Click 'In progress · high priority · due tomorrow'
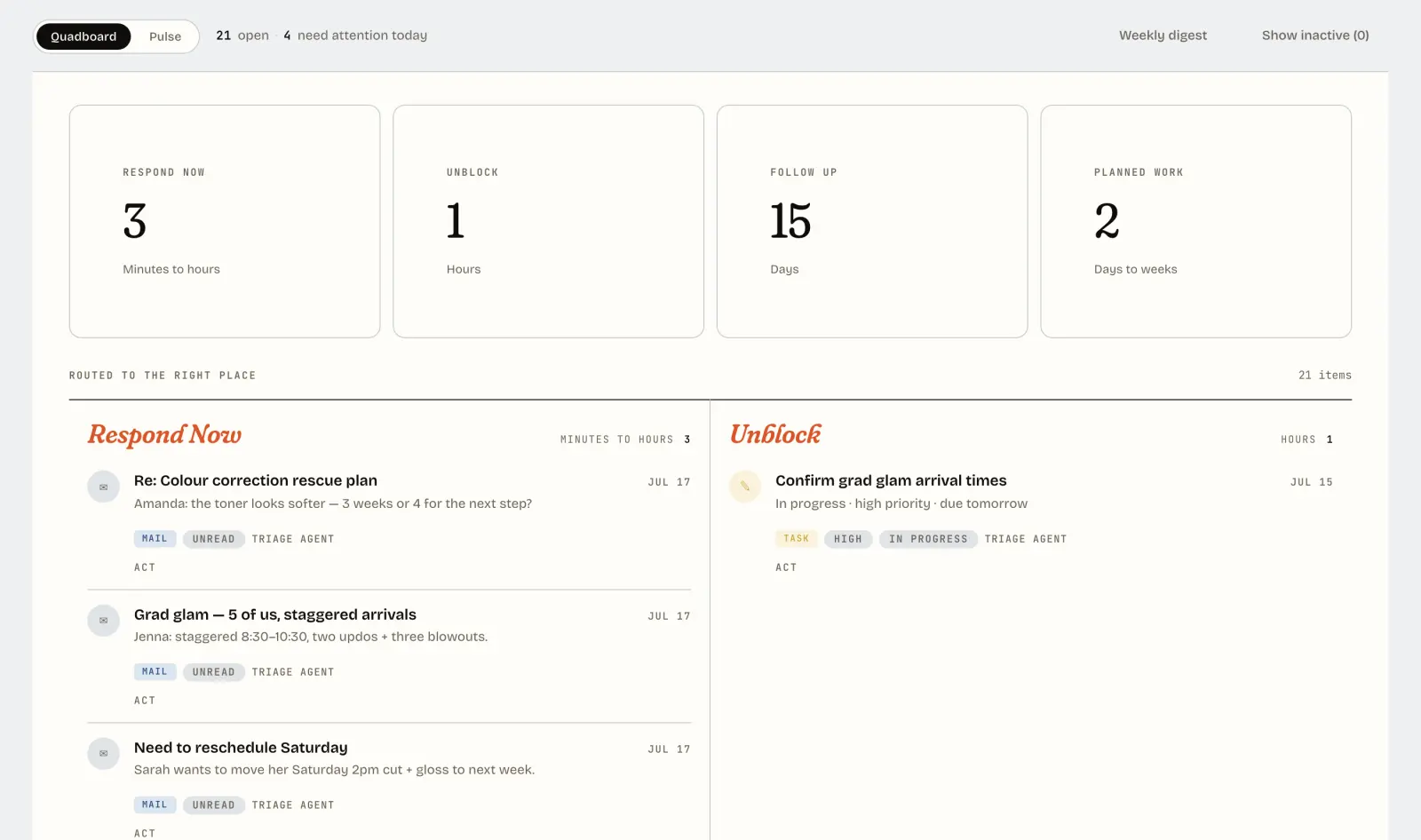The height and width of the screenshot is (840, 1421). (x=901, y=503)
